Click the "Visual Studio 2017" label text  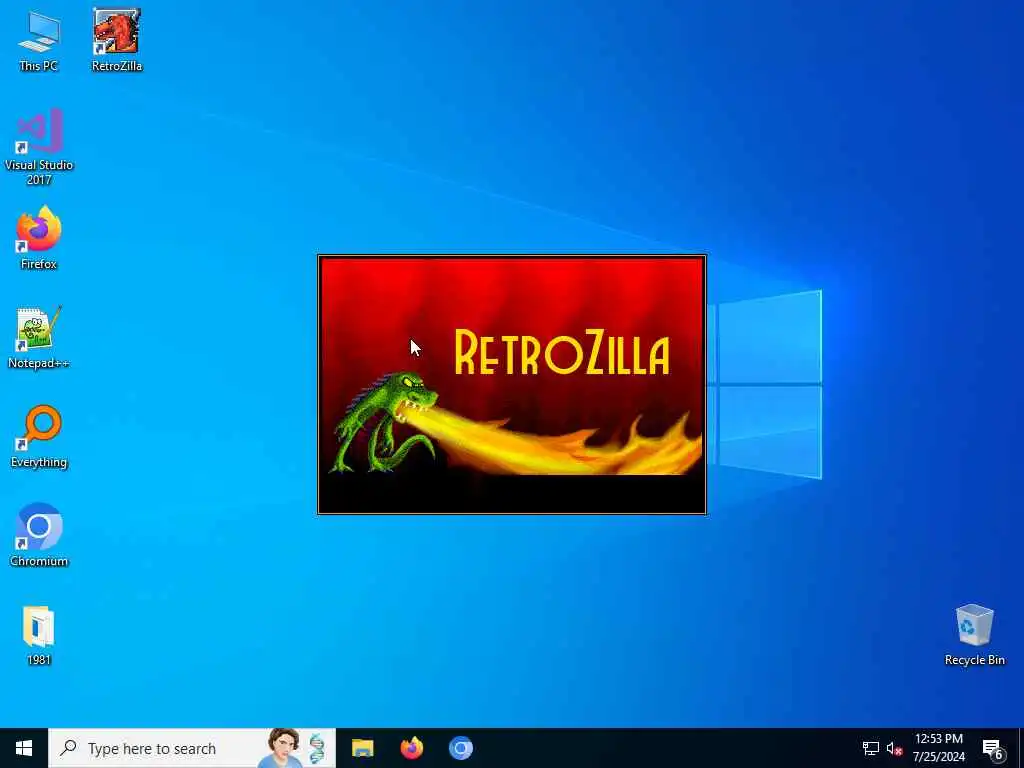pyautogui.click(x=39, y=172)
